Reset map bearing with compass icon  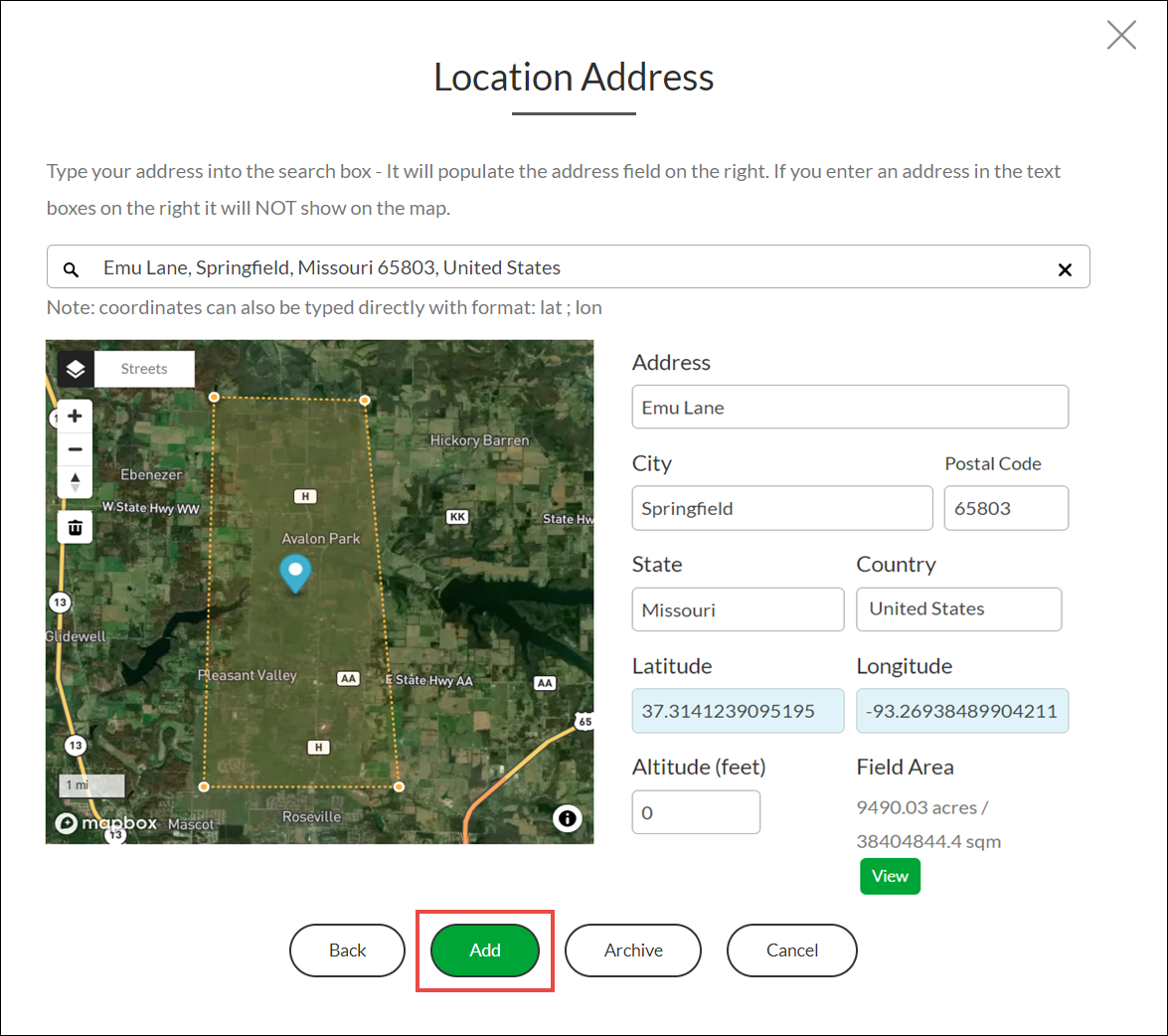(x=75, y=481)
